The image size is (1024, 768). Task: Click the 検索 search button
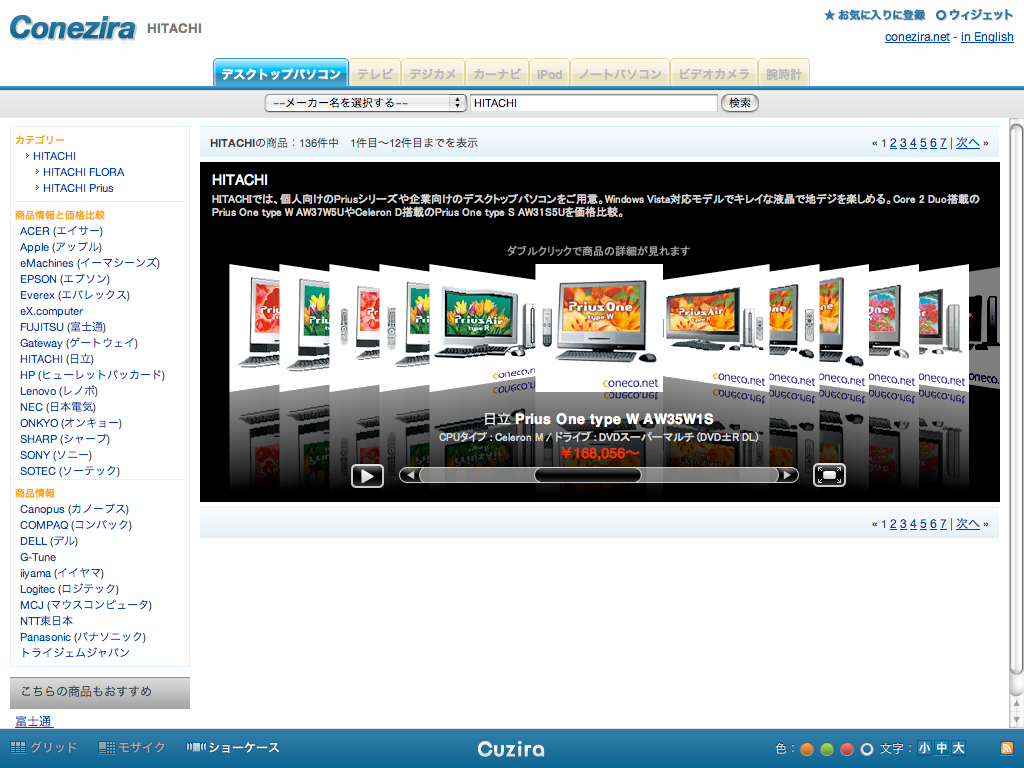coord(739,103)
